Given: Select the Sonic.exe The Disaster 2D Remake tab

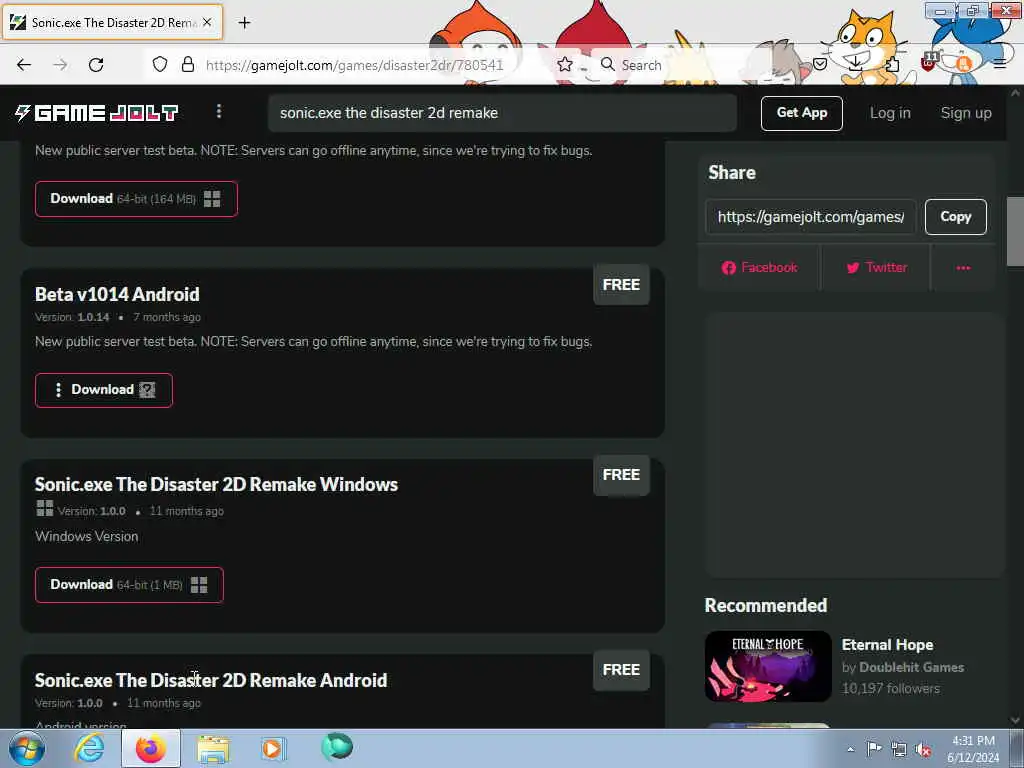Looking at the screenshot, I should (x=112, y=22).
